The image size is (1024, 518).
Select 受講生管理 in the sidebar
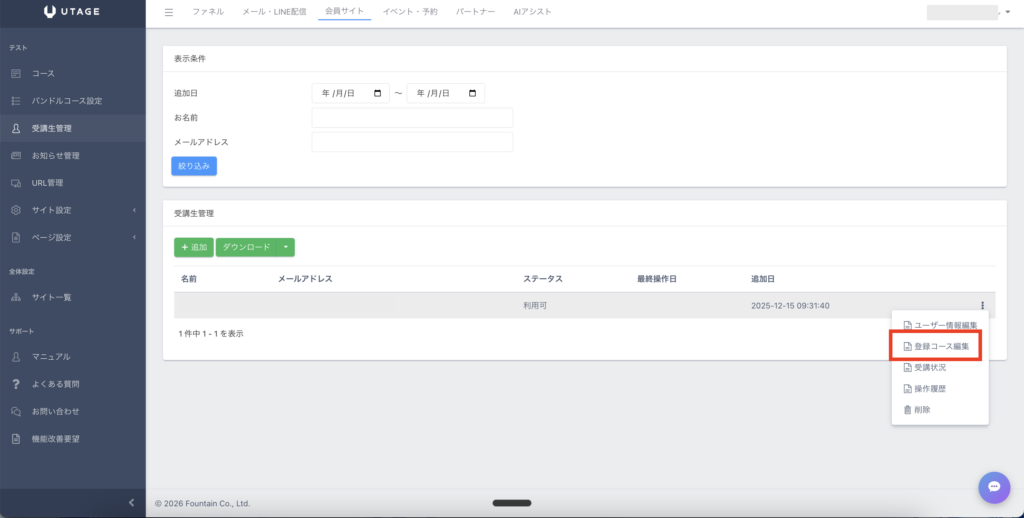point(72,129)
